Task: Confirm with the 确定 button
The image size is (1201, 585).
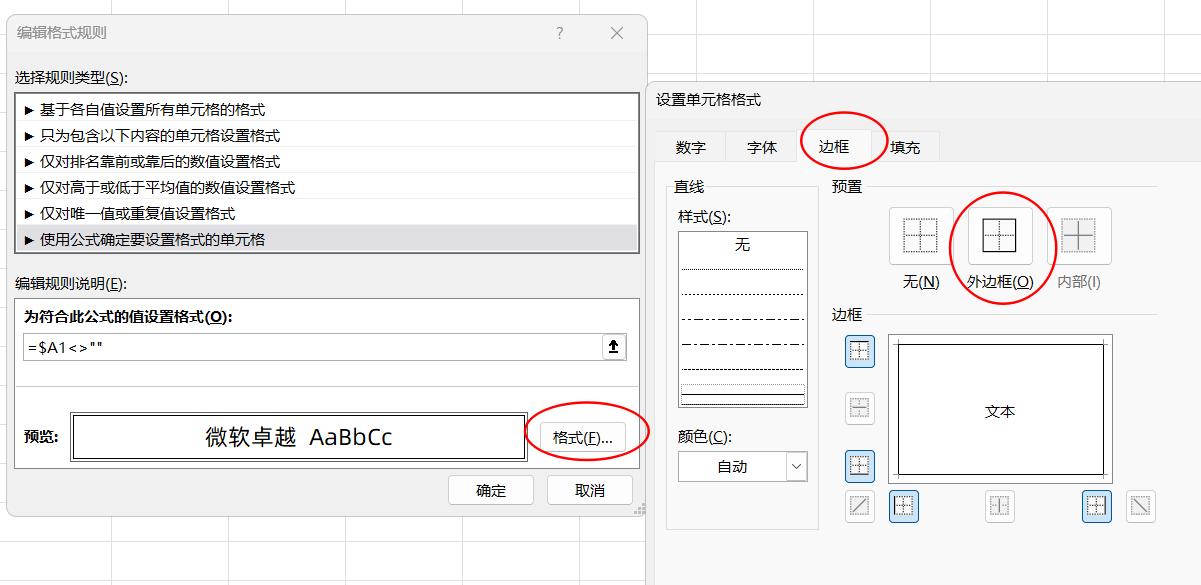Action: tap(491, 490)
